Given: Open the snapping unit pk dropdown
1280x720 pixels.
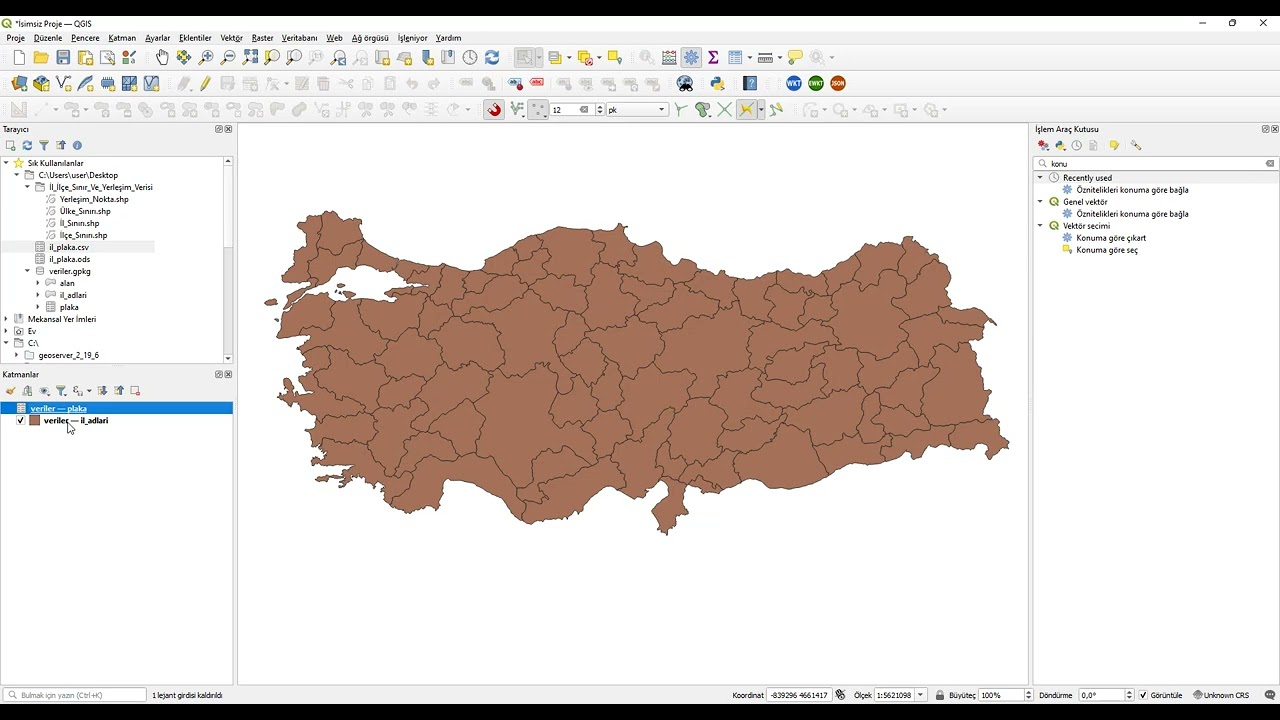Looking at the screenshot, I should tap(637, 110).
